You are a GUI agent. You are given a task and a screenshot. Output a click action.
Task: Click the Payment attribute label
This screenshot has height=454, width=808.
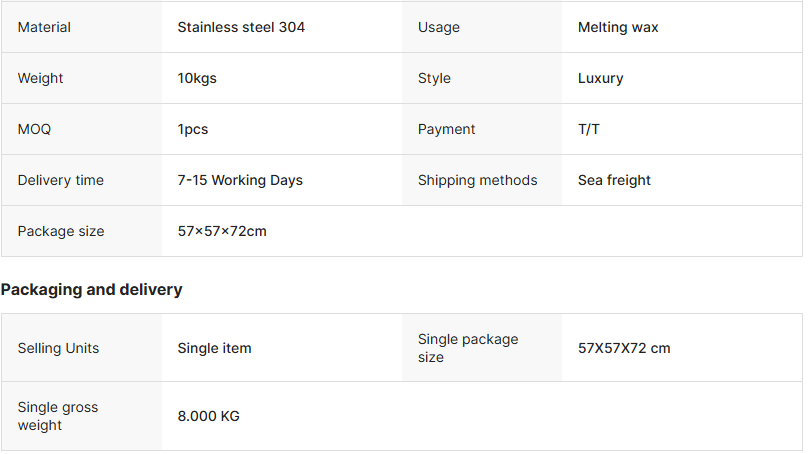(446, 129)
